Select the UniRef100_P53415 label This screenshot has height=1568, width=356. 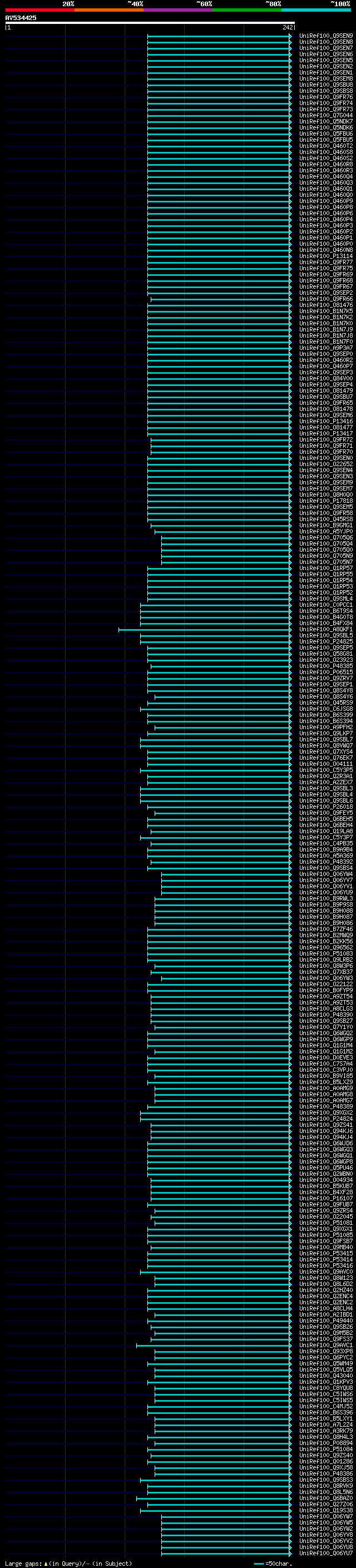click(x=326, y=1253)
